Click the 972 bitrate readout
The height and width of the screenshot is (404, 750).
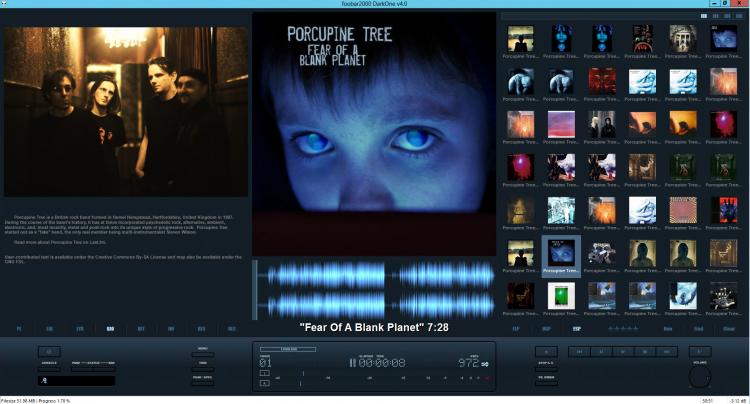coord(468,363)
